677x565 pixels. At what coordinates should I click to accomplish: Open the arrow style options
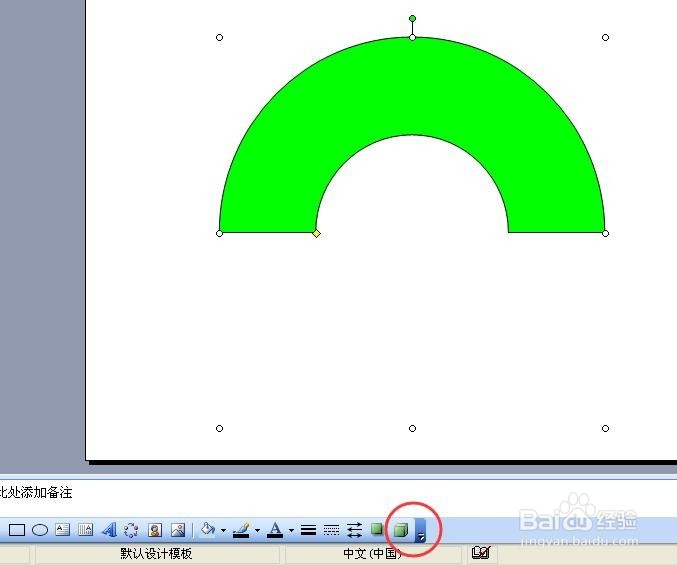click(x=354, y=530)
